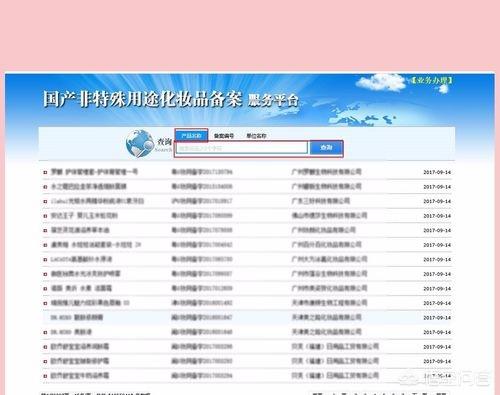The width and height of the screenshot is (500, 395).
Task: Click the 津G妆网备字 record from 天津 bioengineering company
Action: click(x=202, y=303)
